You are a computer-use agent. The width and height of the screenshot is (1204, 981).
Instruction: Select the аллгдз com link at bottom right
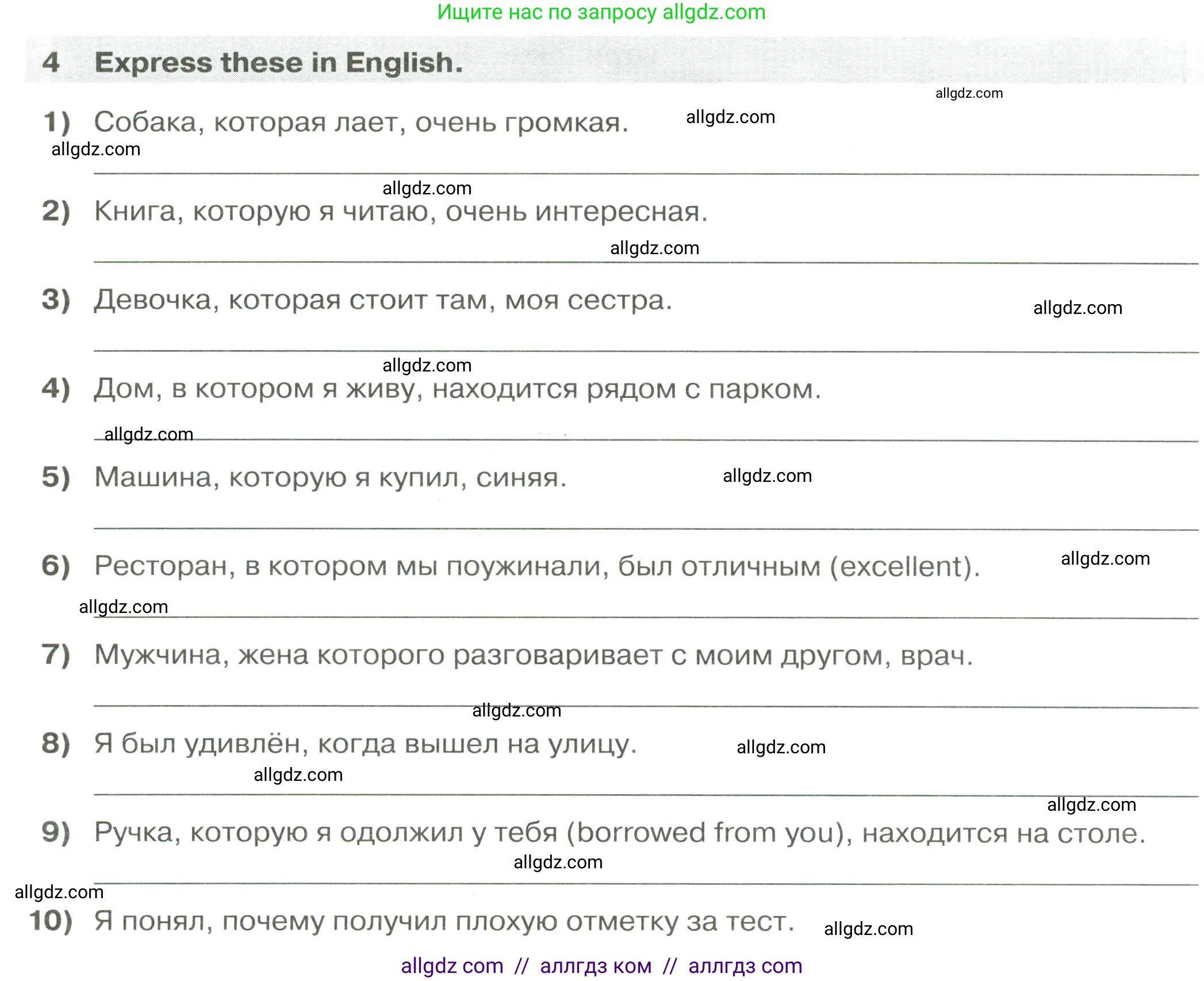pyautogui.click(x=742, y=966)
